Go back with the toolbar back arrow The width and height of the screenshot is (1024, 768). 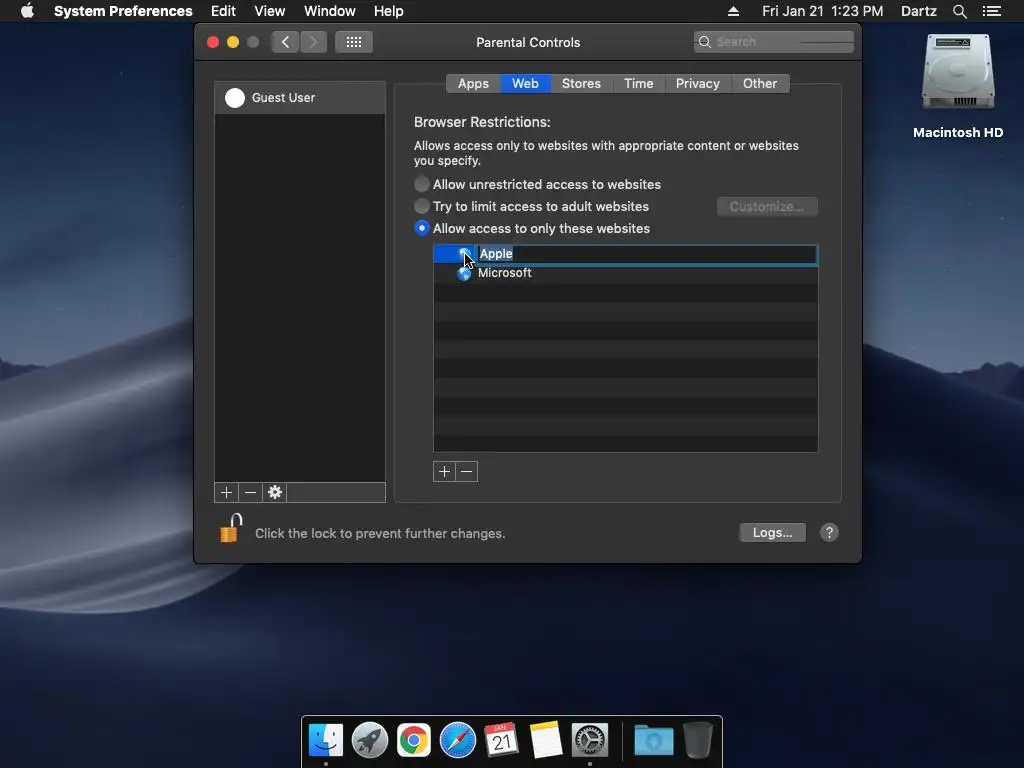(285, 42)
